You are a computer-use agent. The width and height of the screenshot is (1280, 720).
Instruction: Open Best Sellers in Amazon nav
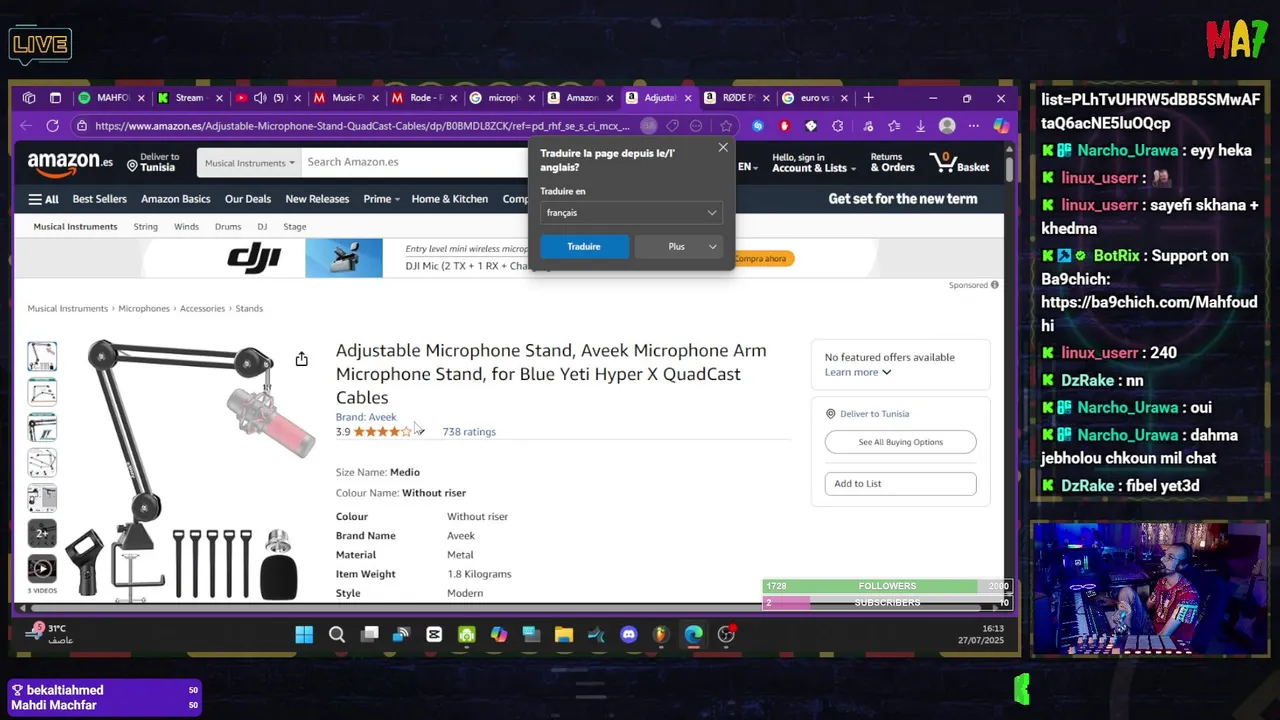coord(99,199)
